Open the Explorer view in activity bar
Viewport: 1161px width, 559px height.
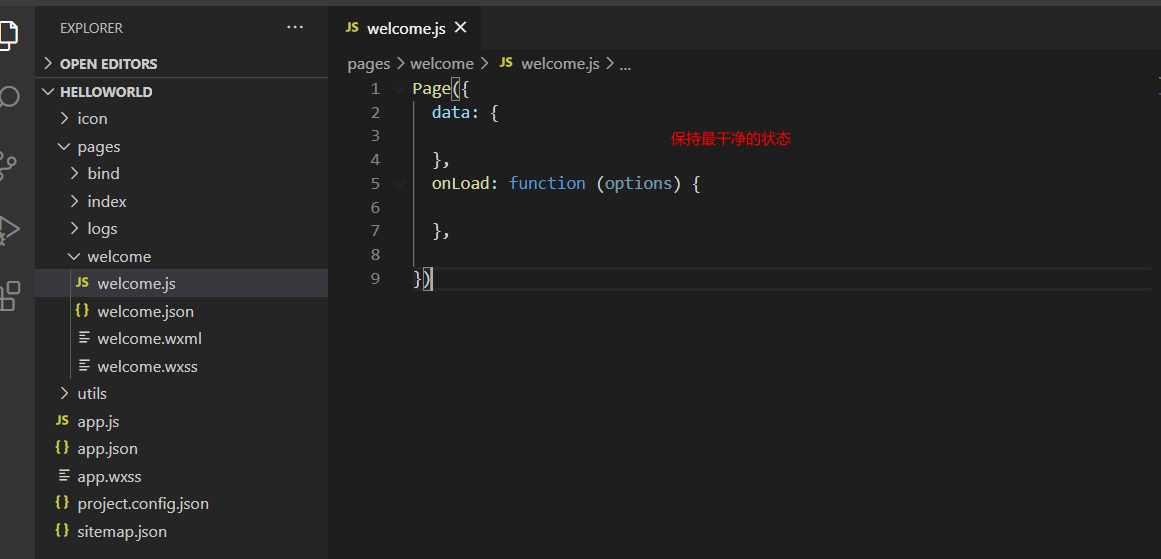(8, 35)
